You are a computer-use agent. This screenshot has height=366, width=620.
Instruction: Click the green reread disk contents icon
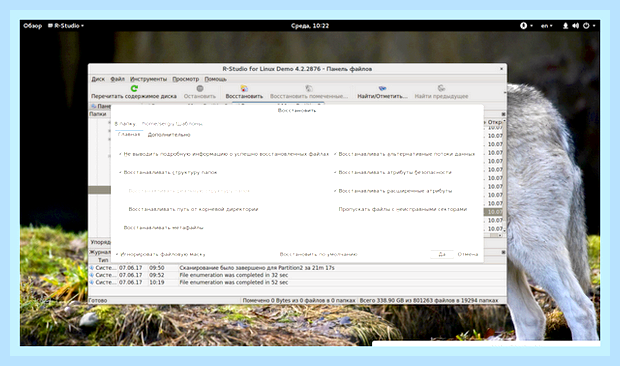point(134,88)
